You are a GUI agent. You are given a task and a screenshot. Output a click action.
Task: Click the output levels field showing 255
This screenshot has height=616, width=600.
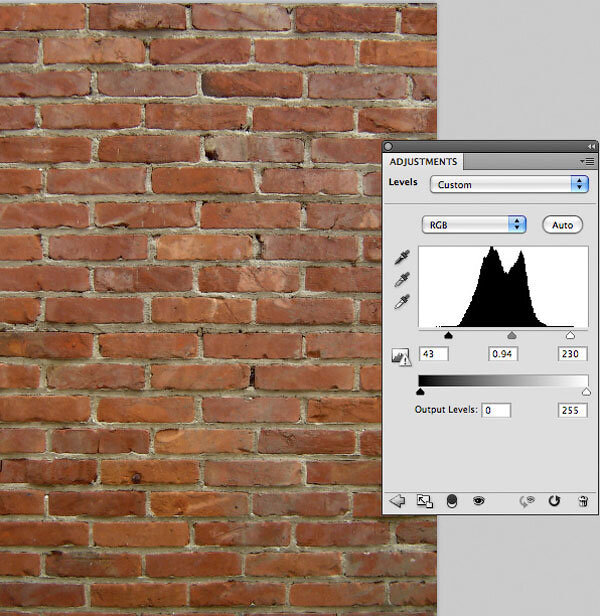(572, 410)
